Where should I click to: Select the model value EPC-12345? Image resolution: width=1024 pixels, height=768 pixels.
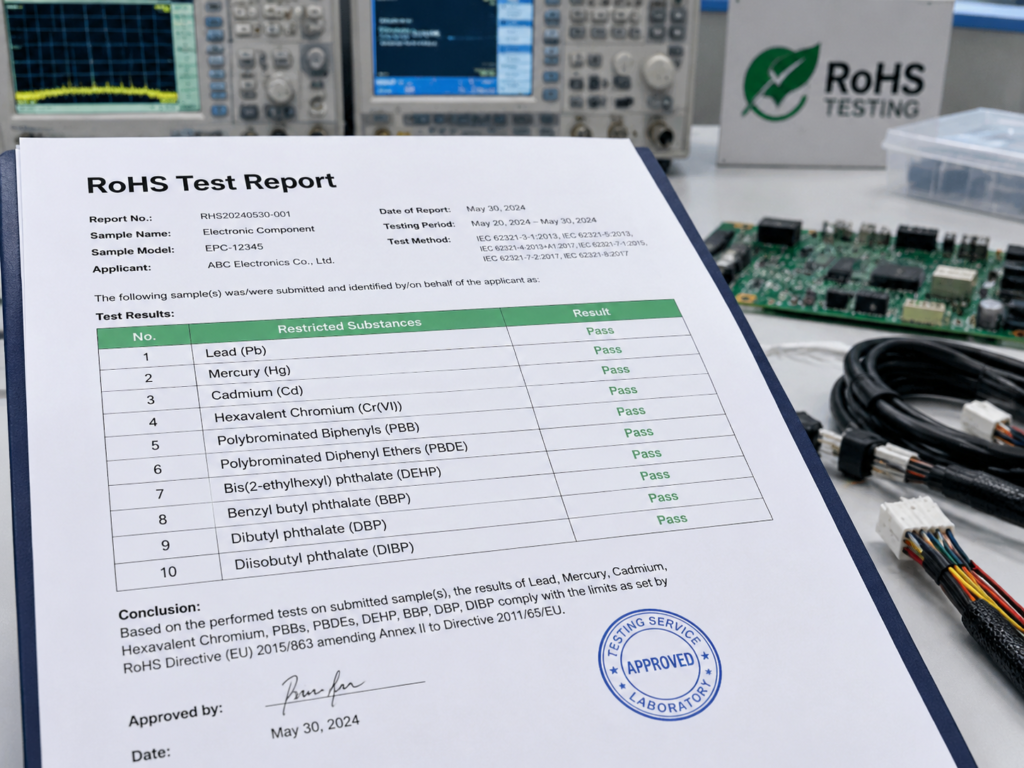[x=234, y=248]
